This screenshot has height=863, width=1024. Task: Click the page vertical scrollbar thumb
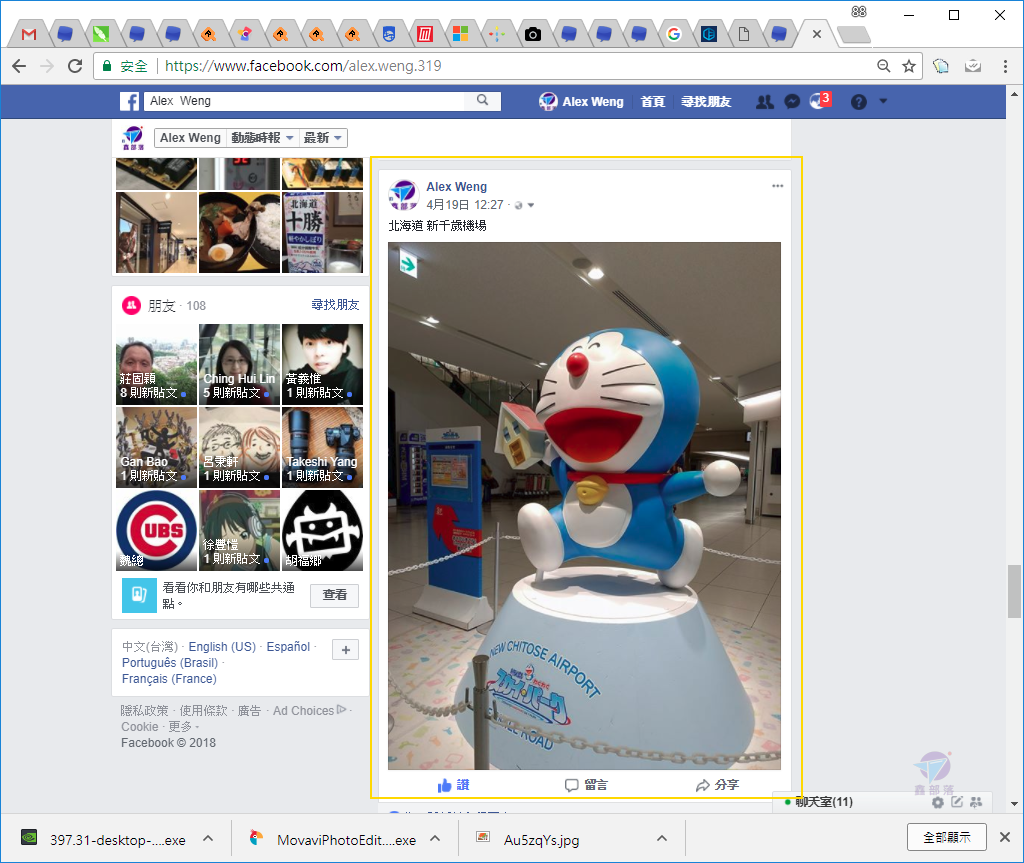[x=1014, y=591]
